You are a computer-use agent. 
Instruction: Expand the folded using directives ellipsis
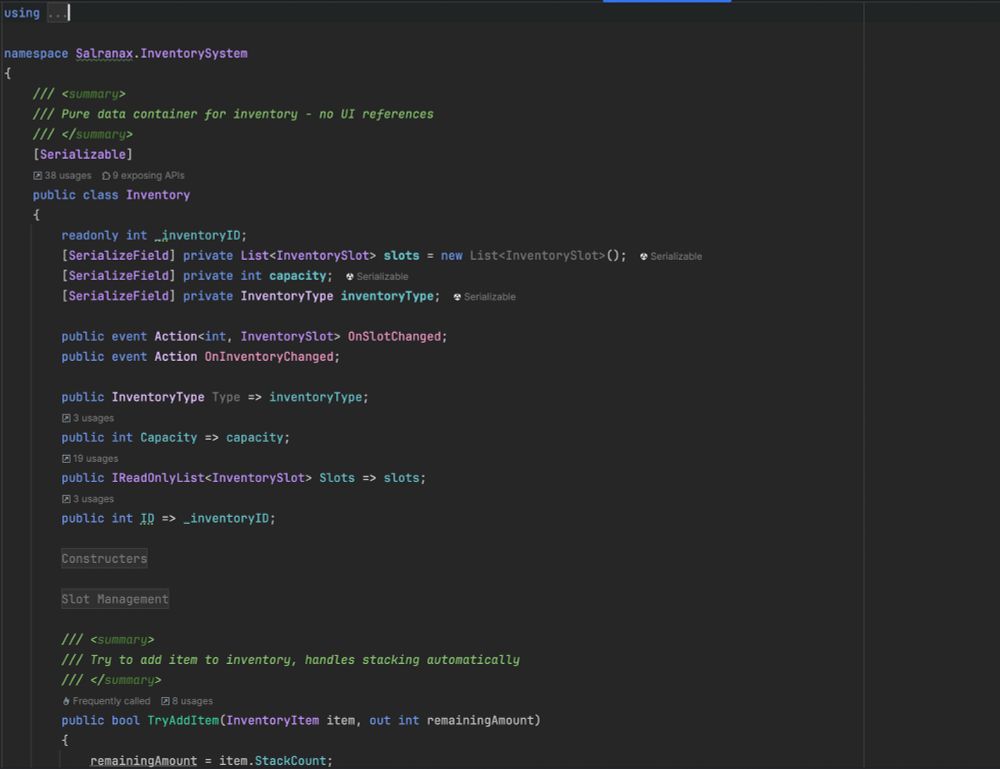(x=57, y=13)
